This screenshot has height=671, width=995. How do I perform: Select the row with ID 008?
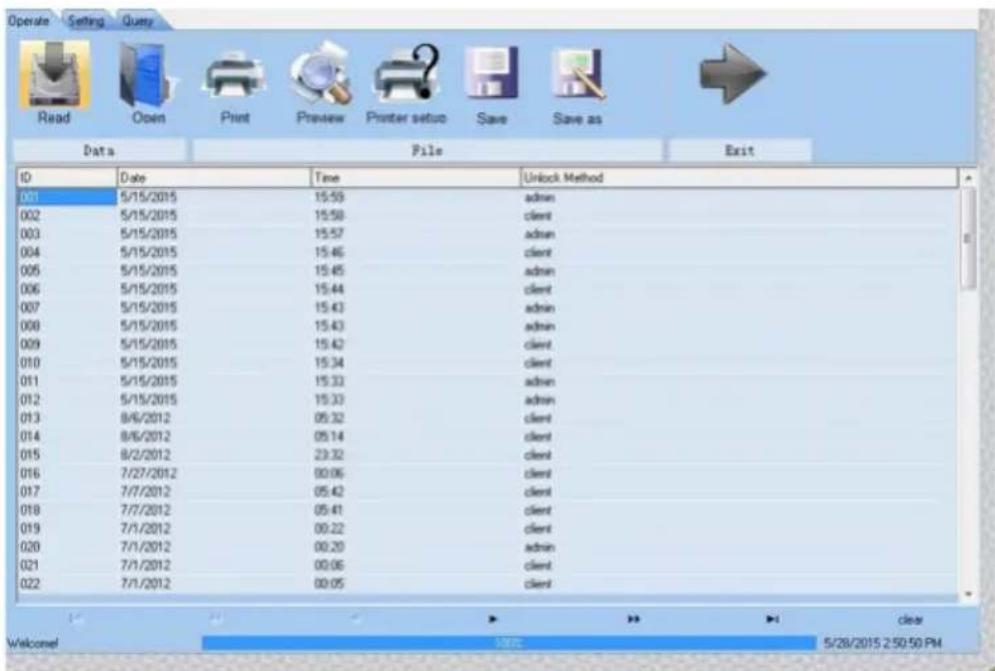tap(487, 326)
